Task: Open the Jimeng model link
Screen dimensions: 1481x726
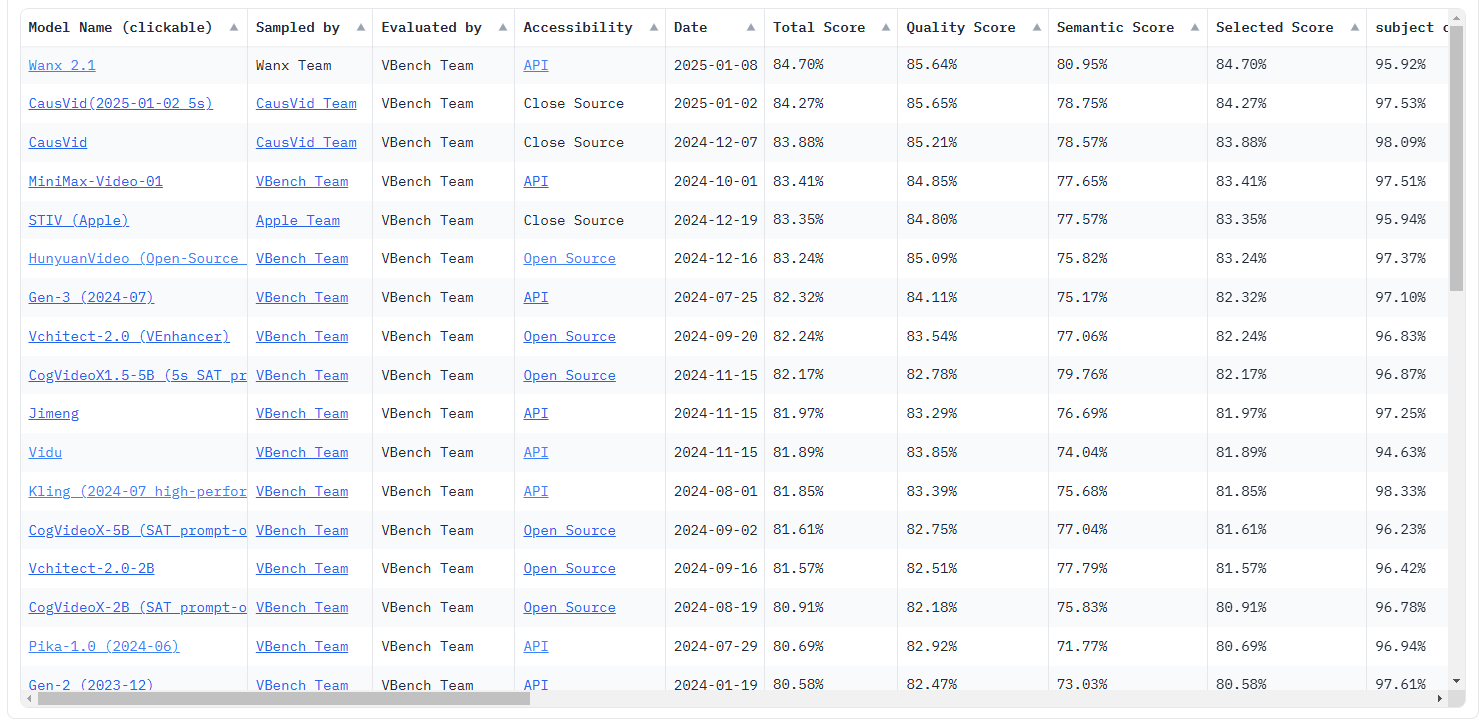Action: point(54,413)
